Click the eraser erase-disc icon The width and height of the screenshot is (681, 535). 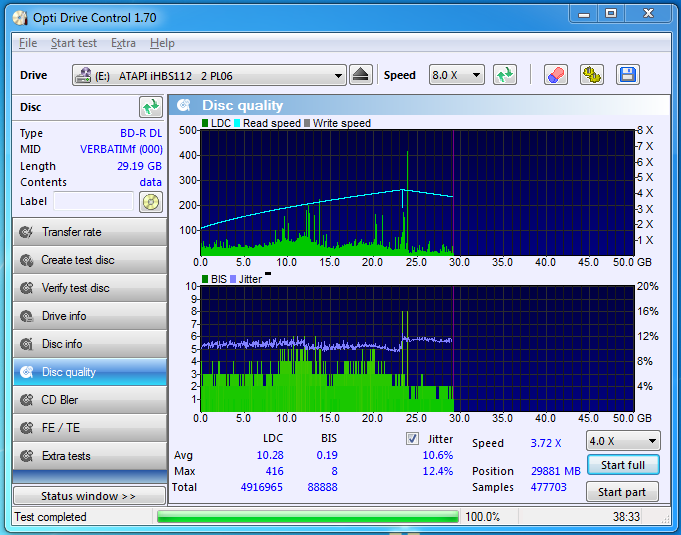pyautogui.click(x=555, y=75)
